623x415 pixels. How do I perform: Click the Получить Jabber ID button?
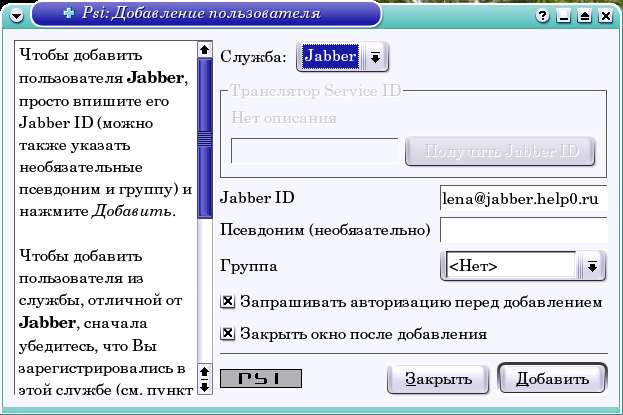[x=500, y=151]
